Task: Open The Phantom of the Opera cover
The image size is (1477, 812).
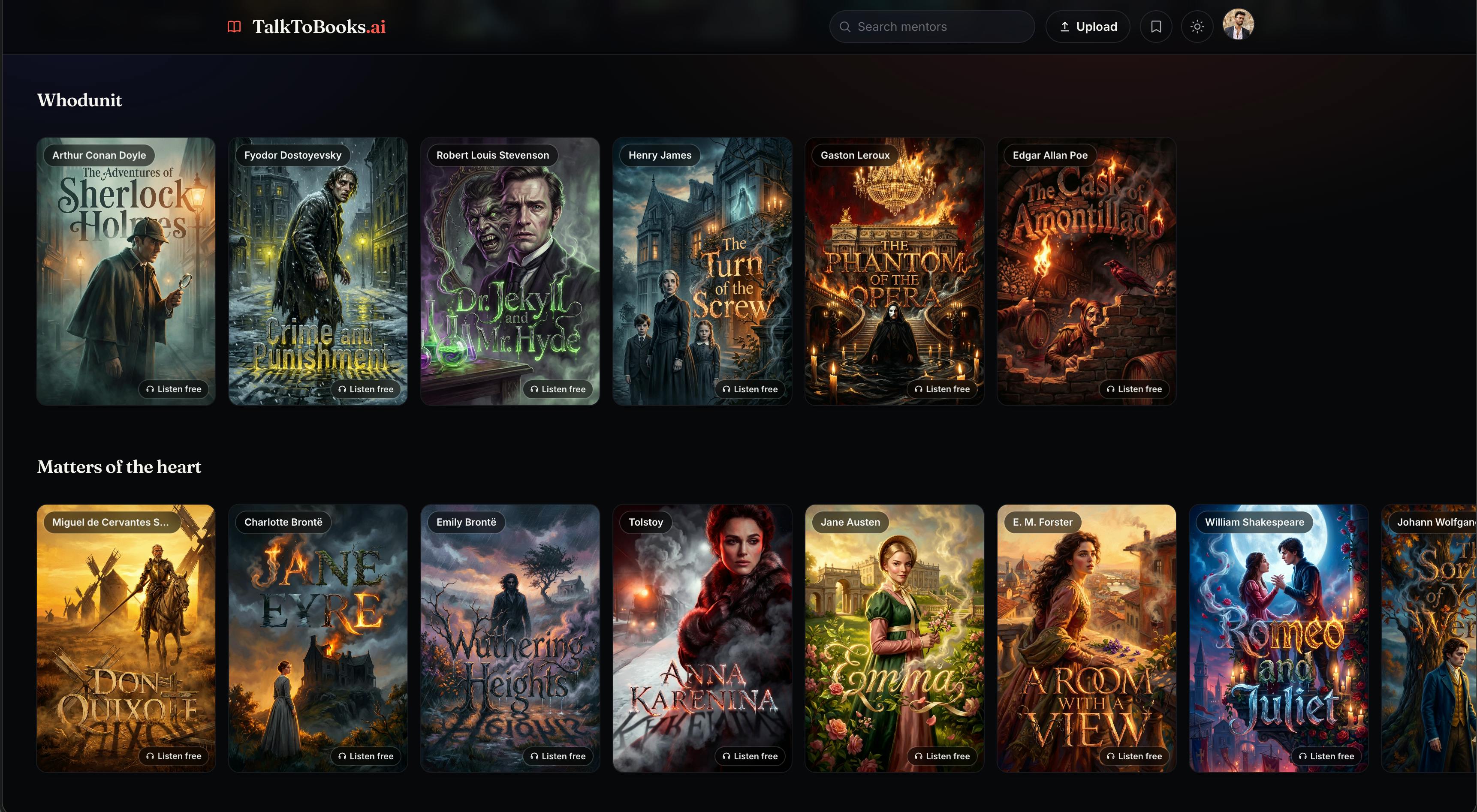Action: click(x=895, y=271)
